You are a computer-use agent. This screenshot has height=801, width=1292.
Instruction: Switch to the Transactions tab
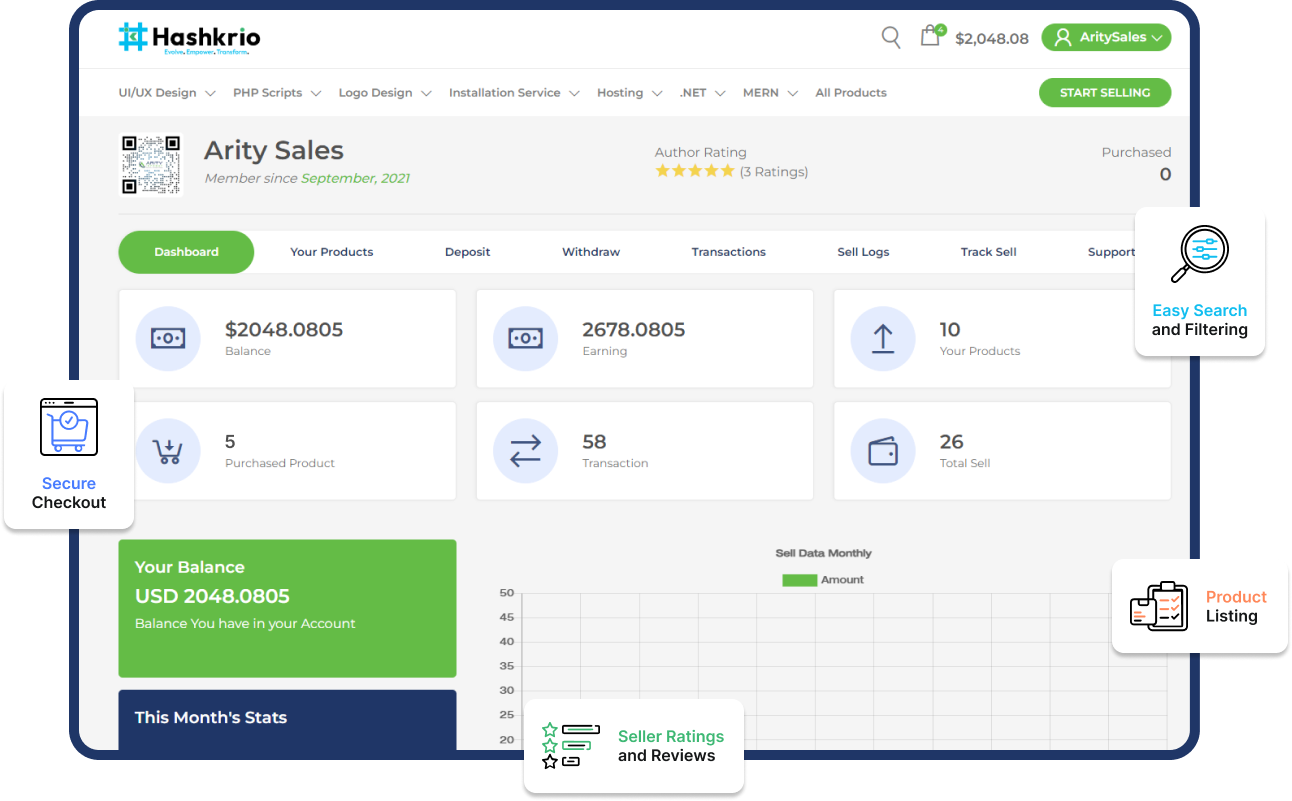pos(729,252)
